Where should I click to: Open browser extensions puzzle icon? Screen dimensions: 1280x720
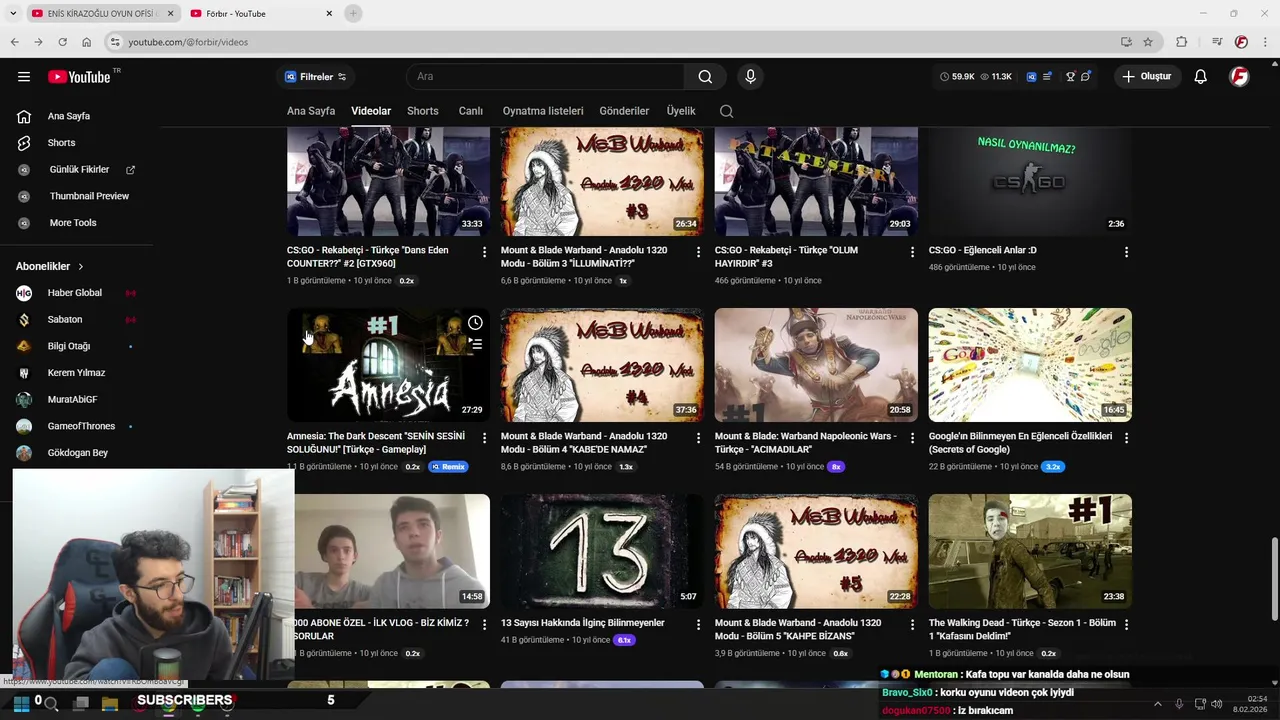tap(1181, 42)
